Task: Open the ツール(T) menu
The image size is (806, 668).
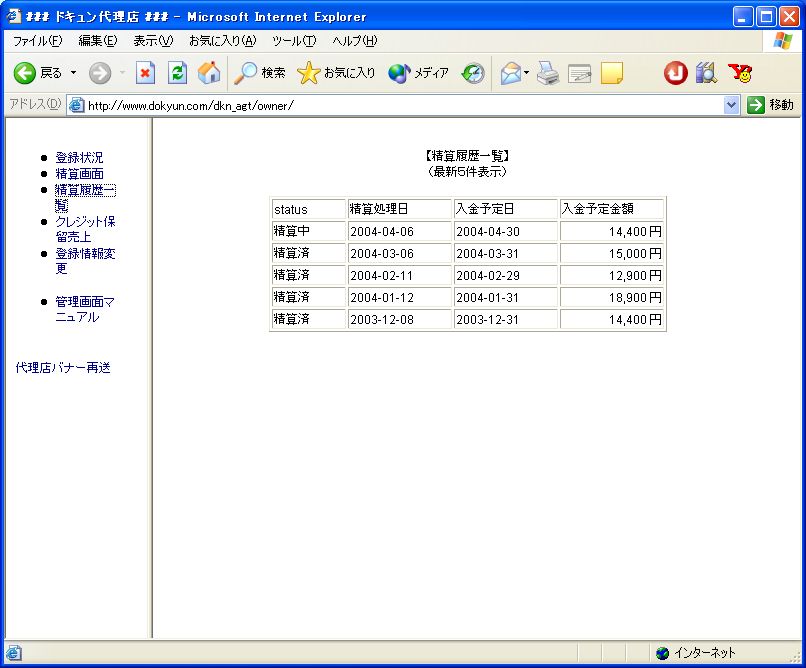Action: click(294, 41)
